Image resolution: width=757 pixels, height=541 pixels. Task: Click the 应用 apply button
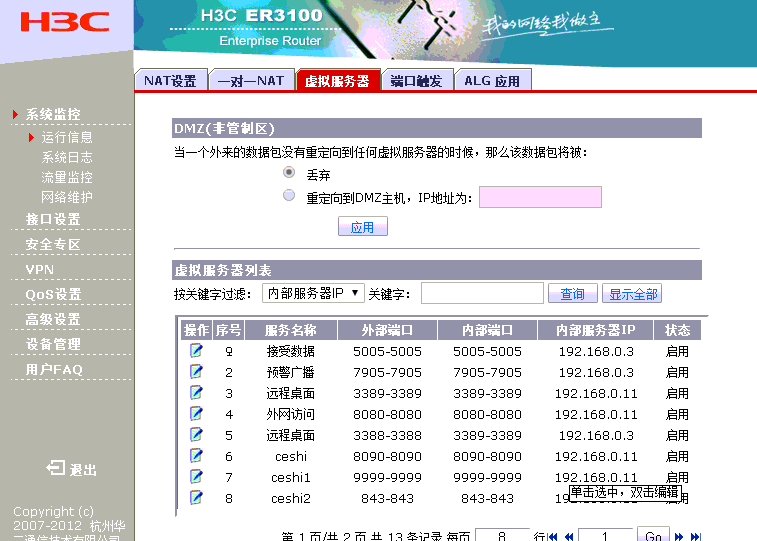363,226
